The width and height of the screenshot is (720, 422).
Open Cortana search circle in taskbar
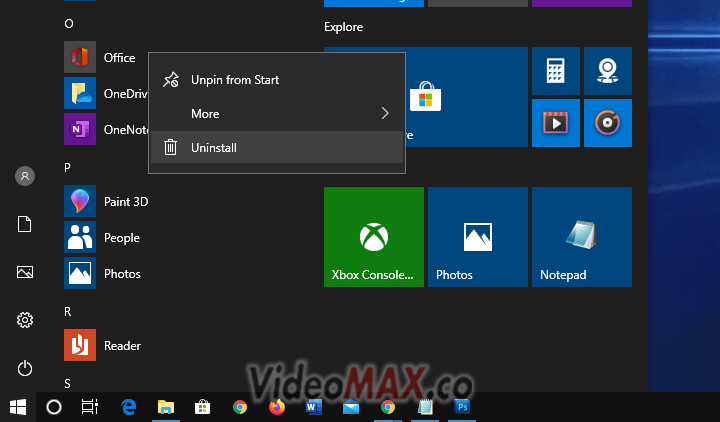pos(54,407)
